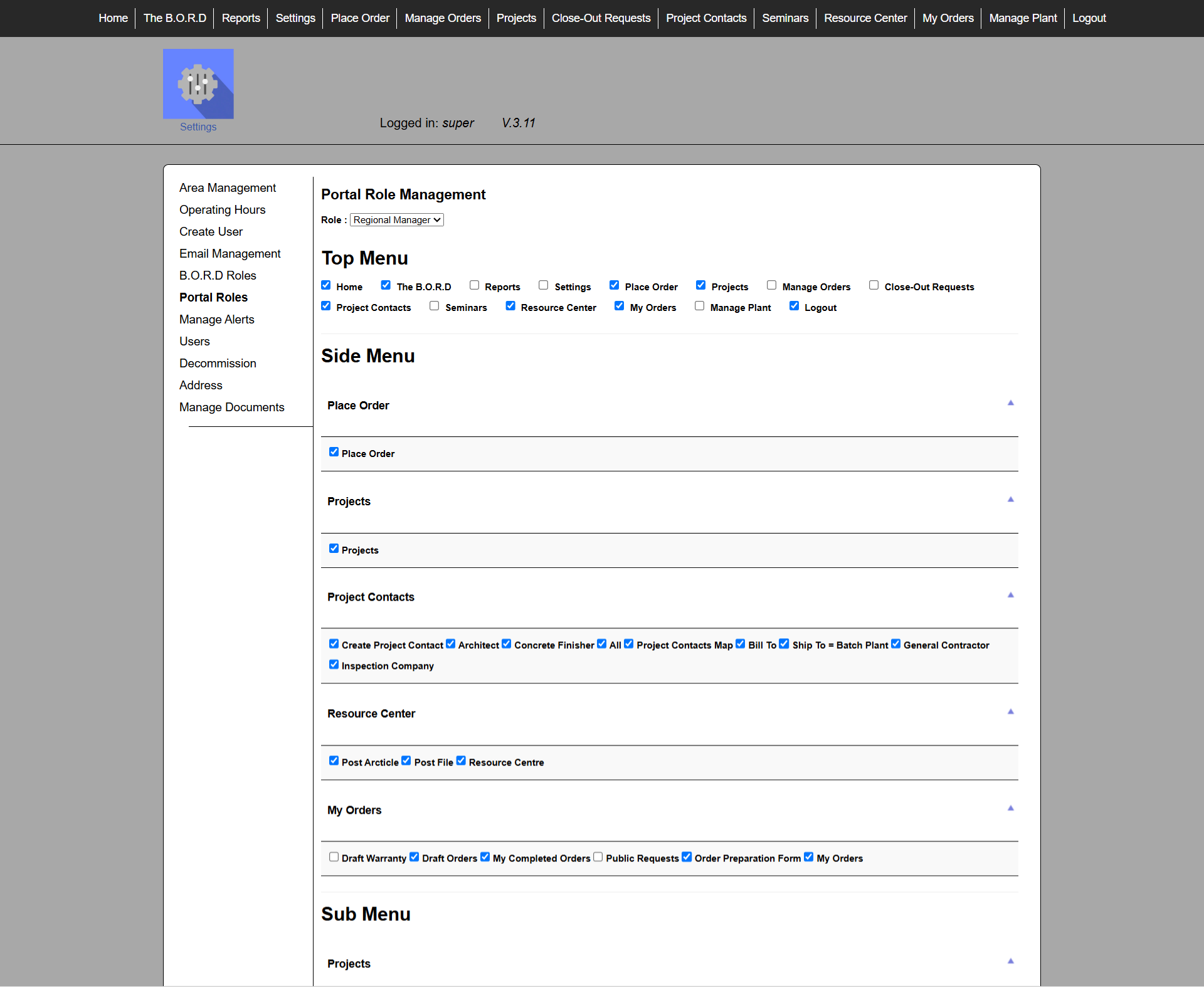
Task: Open Manage Documents sidebar link
Action: [x=232, y=407]
